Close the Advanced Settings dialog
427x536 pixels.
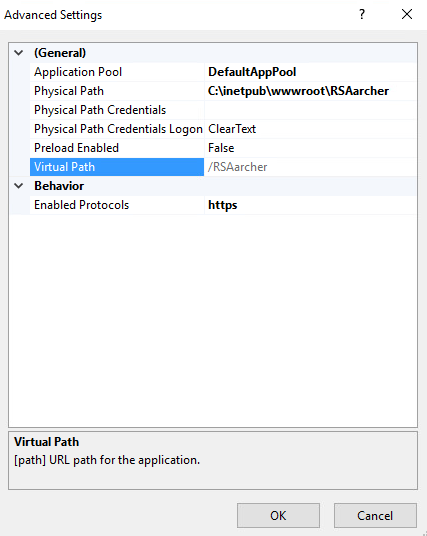(407, 14)
